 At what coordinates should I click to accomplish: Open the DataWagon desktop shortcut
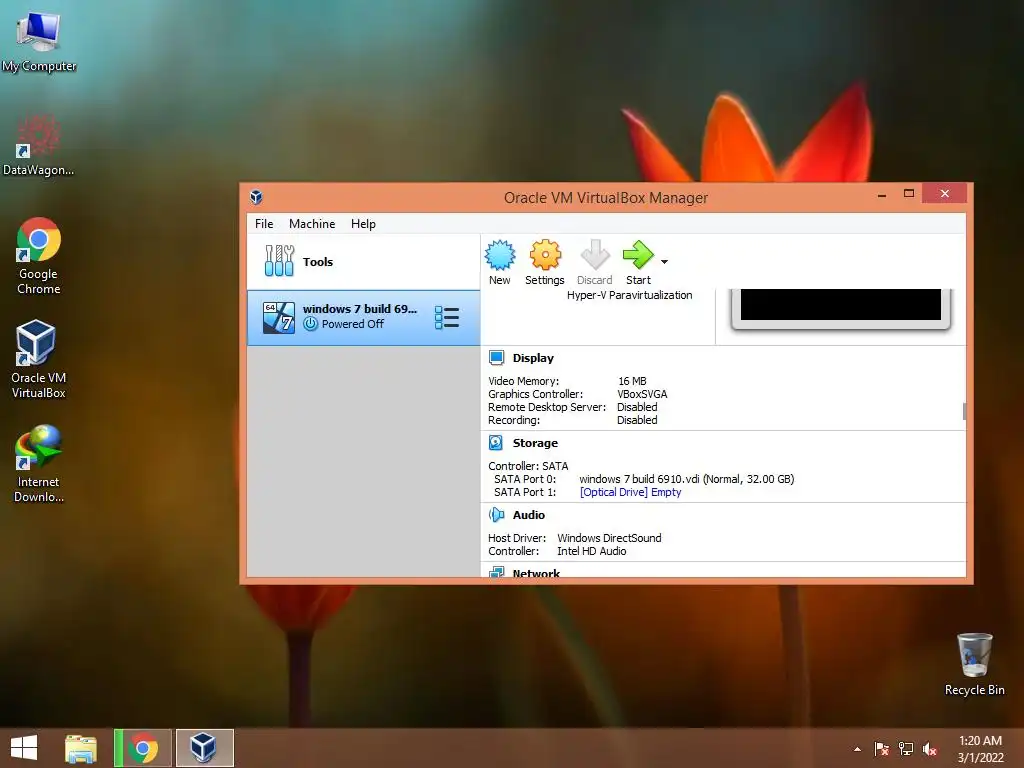click(x=39, y=145)
